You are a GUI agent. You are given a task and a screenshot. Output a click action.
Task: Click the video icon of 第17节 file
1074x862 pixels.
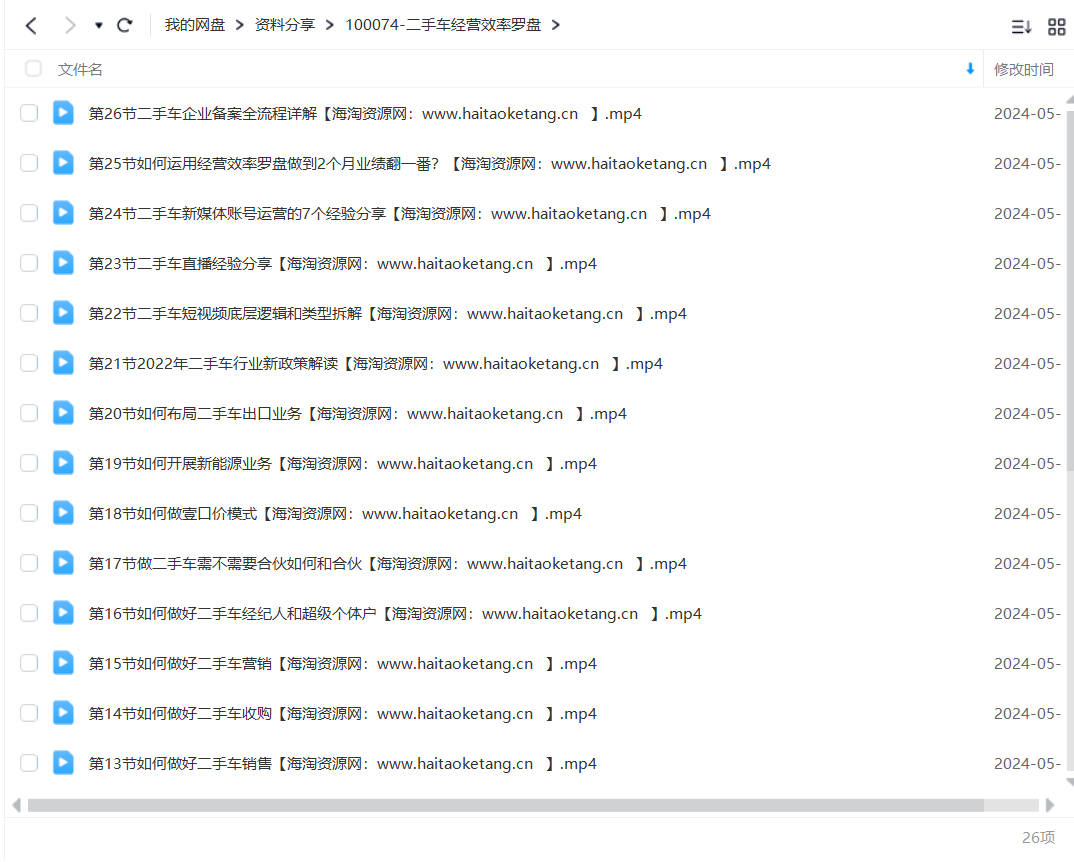(x=63, y=563)
